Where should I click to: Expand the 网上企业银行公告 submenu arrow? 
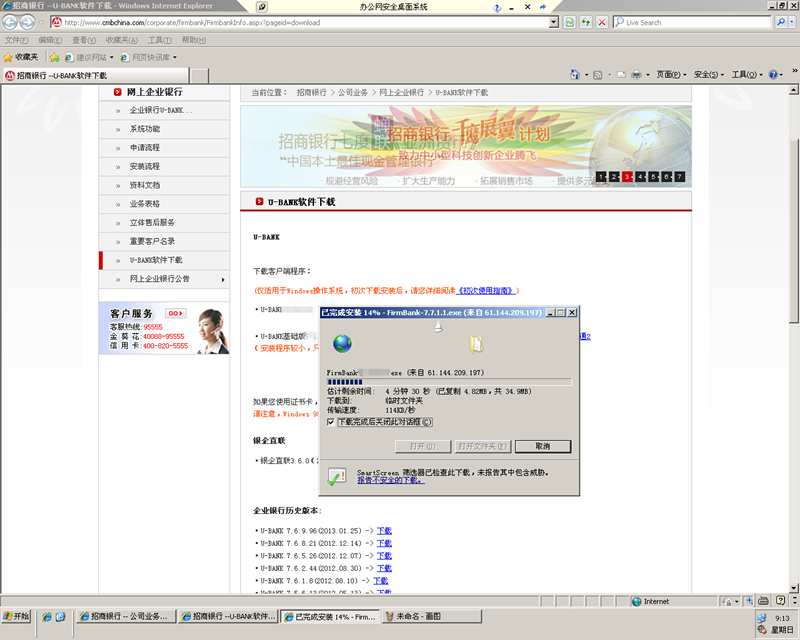pyautogui.click(x=223, y=279)
